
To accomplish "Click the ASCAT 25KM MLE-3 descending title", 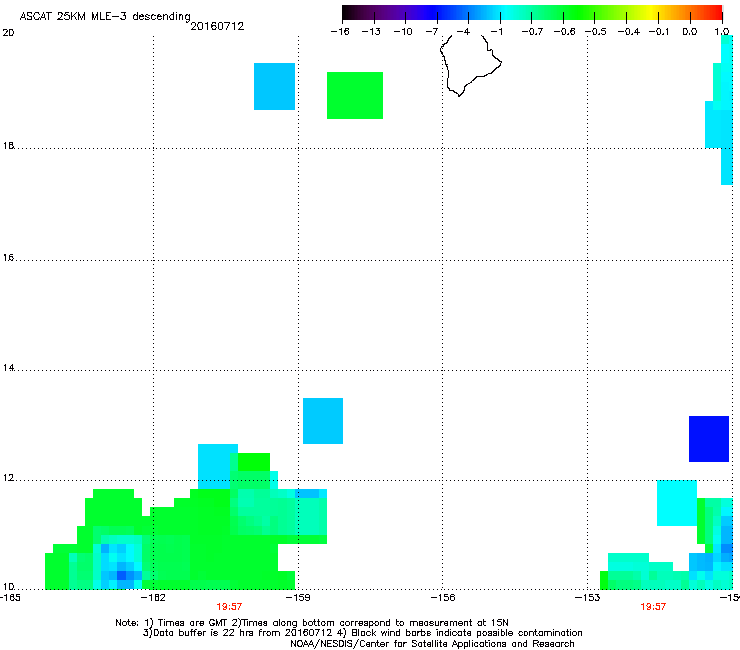I will [105, 16].
